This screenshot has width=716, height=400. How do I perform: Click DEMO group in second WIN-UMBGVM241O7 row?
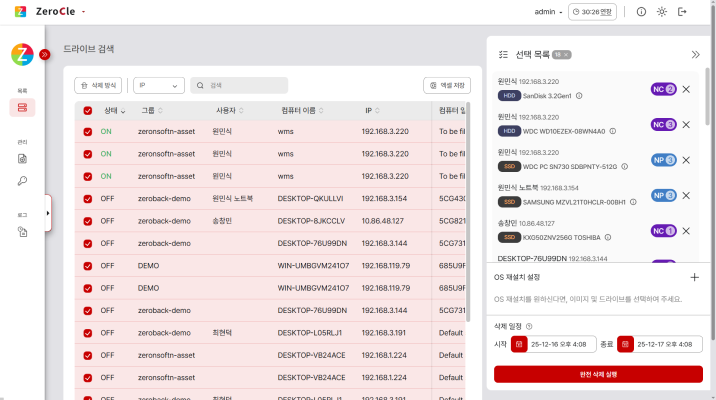(148, 288)
